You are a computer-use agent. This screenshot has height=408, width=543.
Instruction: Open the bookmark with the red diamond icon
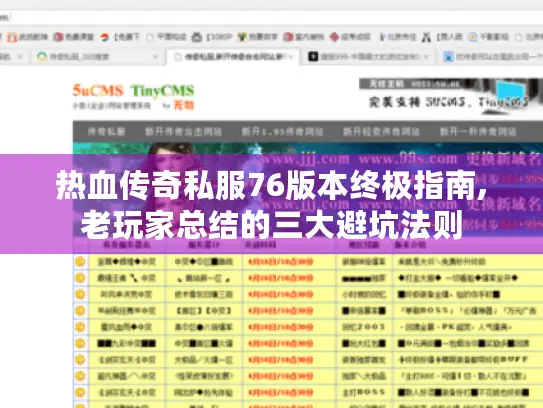[350, 37]
